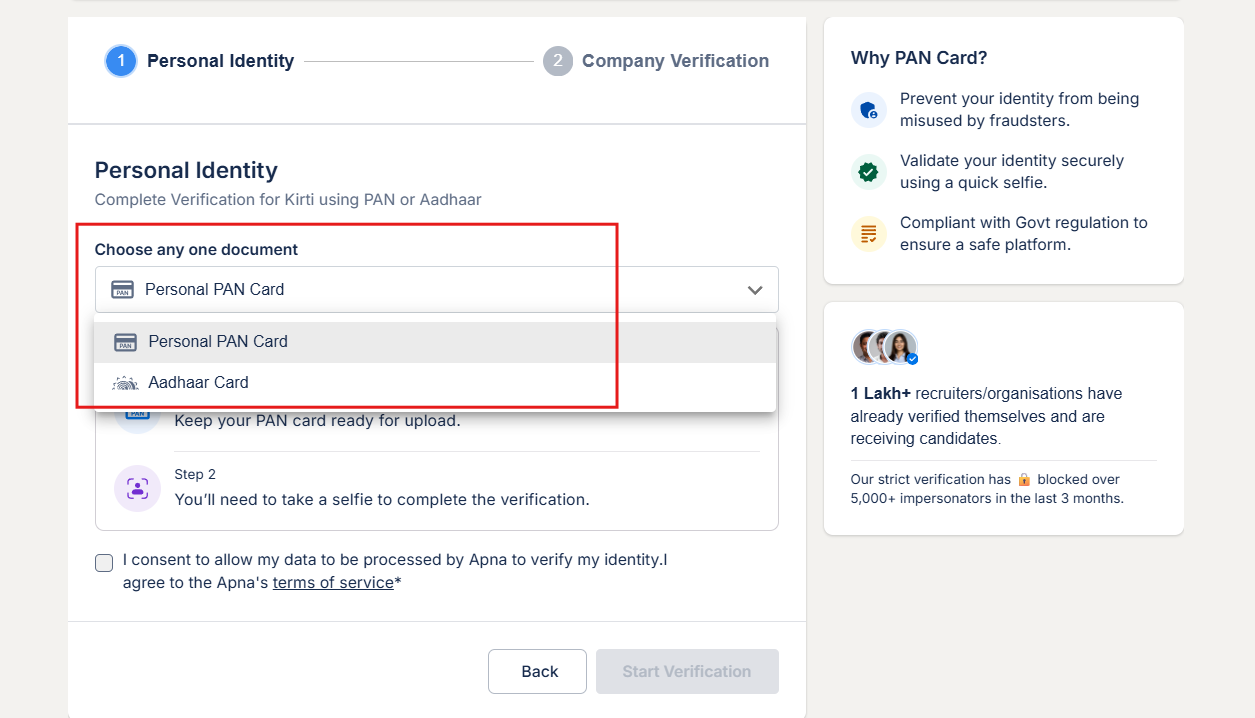Collapse the document dropdown using chevron arrow

coord(755,290)
